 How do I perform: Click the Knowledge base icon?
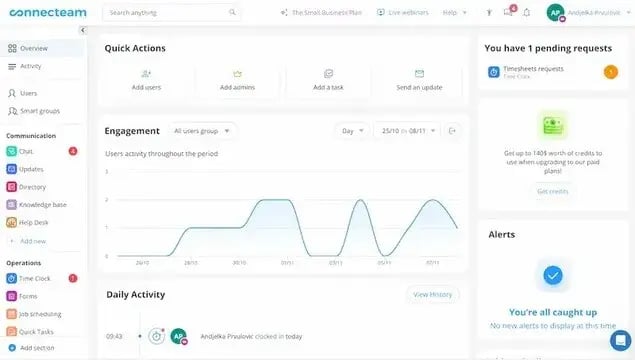pyautogui.click(x=11, y=204)
